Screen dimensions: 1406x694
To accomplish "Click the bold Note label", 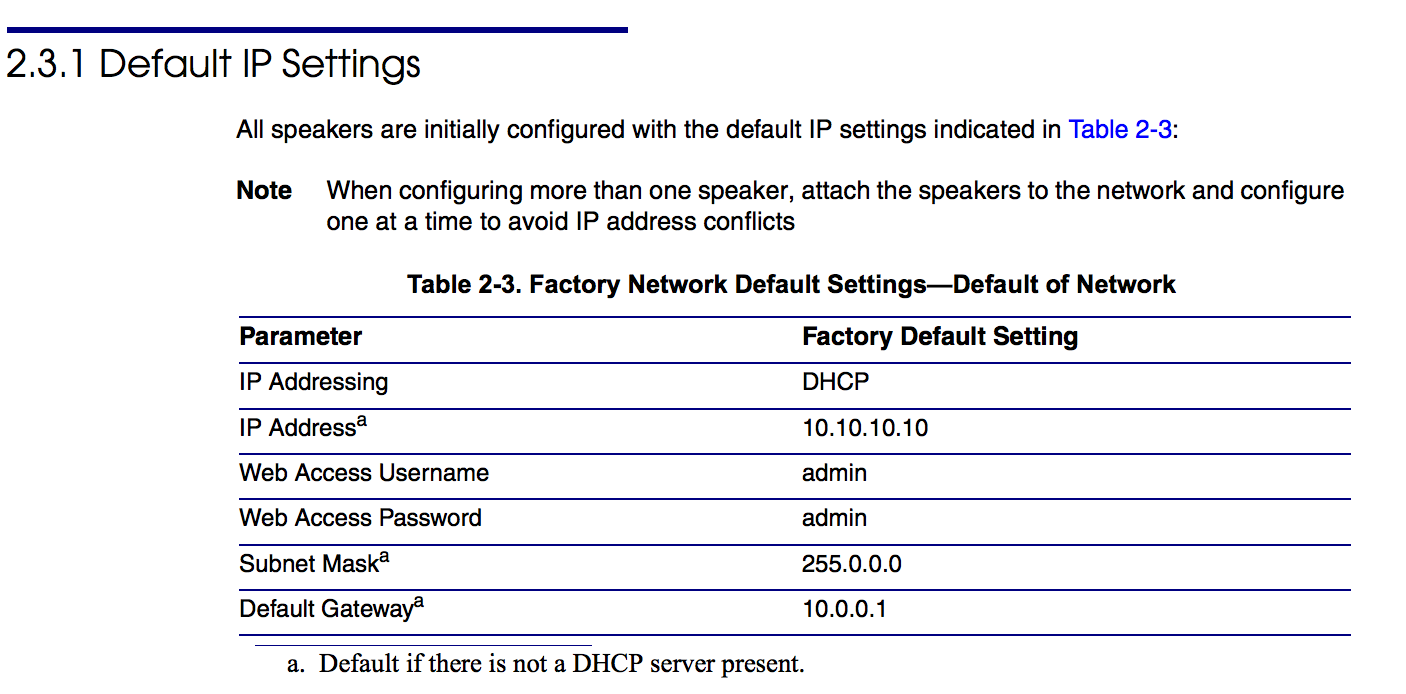I will pos(264,191).
